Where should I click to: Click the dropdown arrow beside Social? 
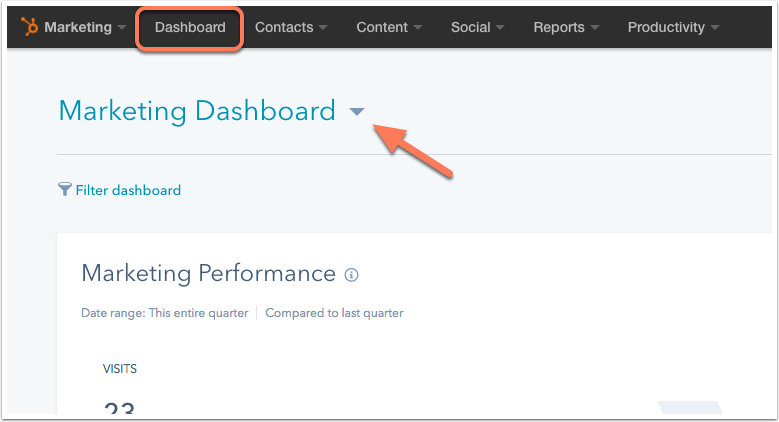click(500, 28)
